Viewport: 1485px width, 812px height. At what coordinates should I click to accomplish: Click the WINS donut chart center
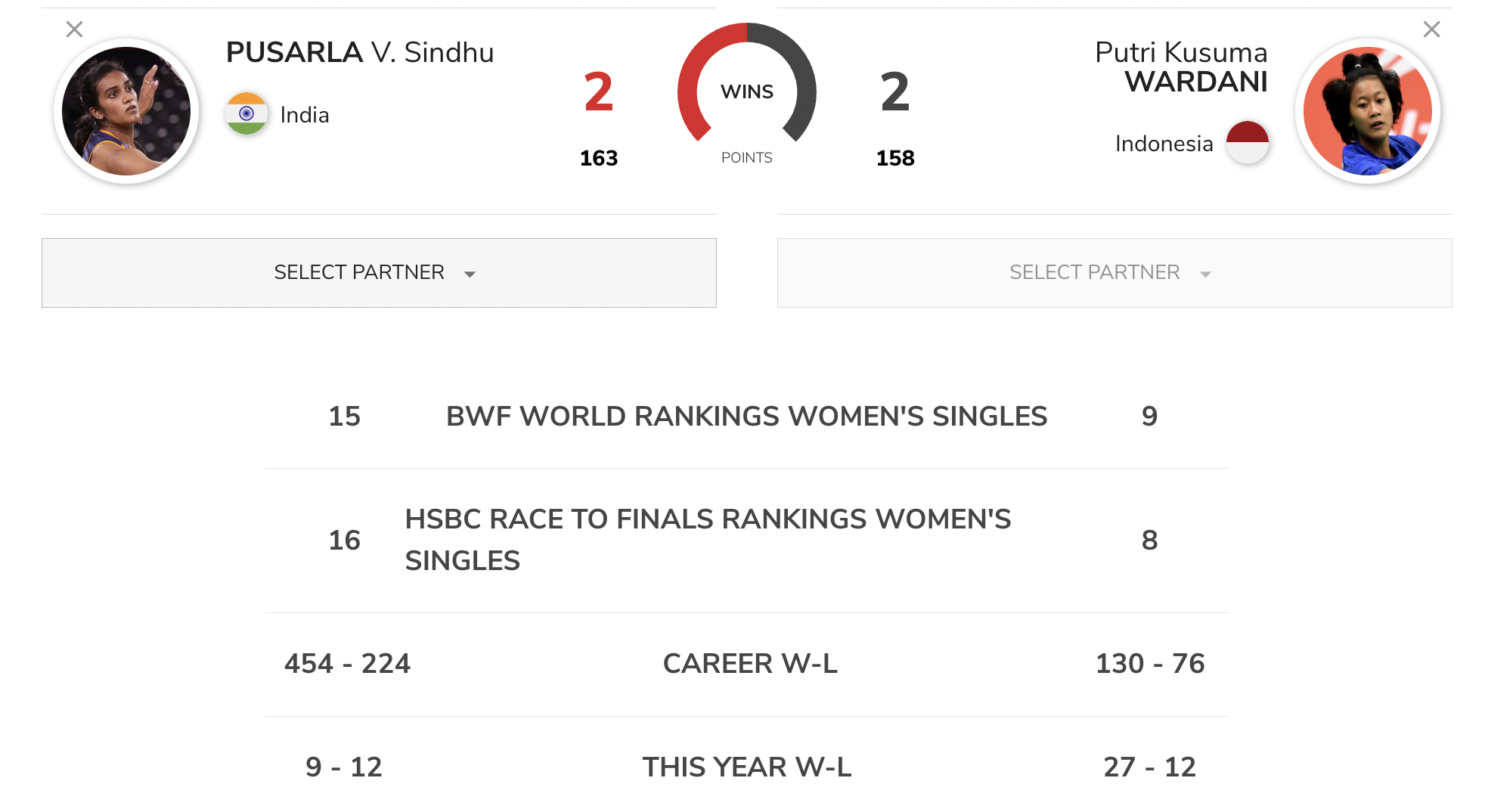[746, 91]
